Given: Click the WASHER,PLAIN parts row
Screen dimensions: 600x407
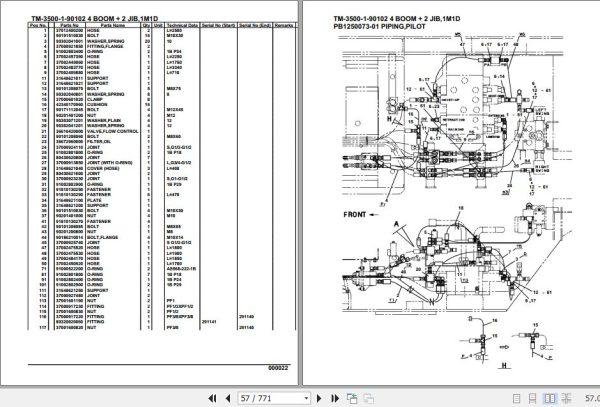Looking at the screenshot, I should pos(161,120).
